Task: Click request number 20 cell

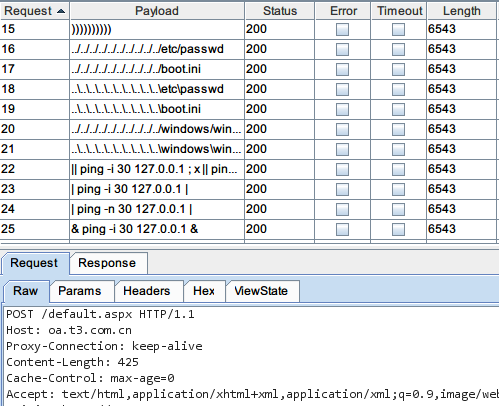Action: point(34,129)
